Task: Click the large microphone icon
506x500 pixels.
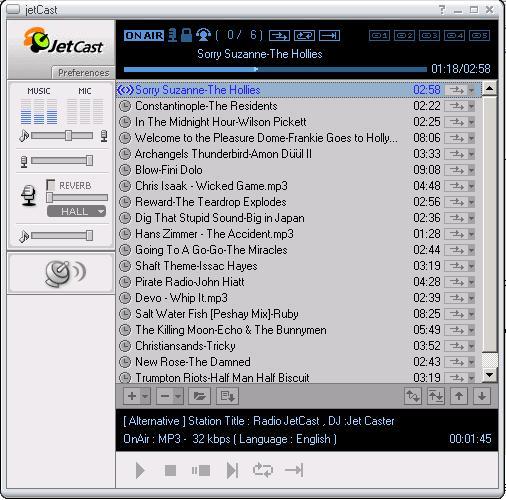Action: click(29, 195)
